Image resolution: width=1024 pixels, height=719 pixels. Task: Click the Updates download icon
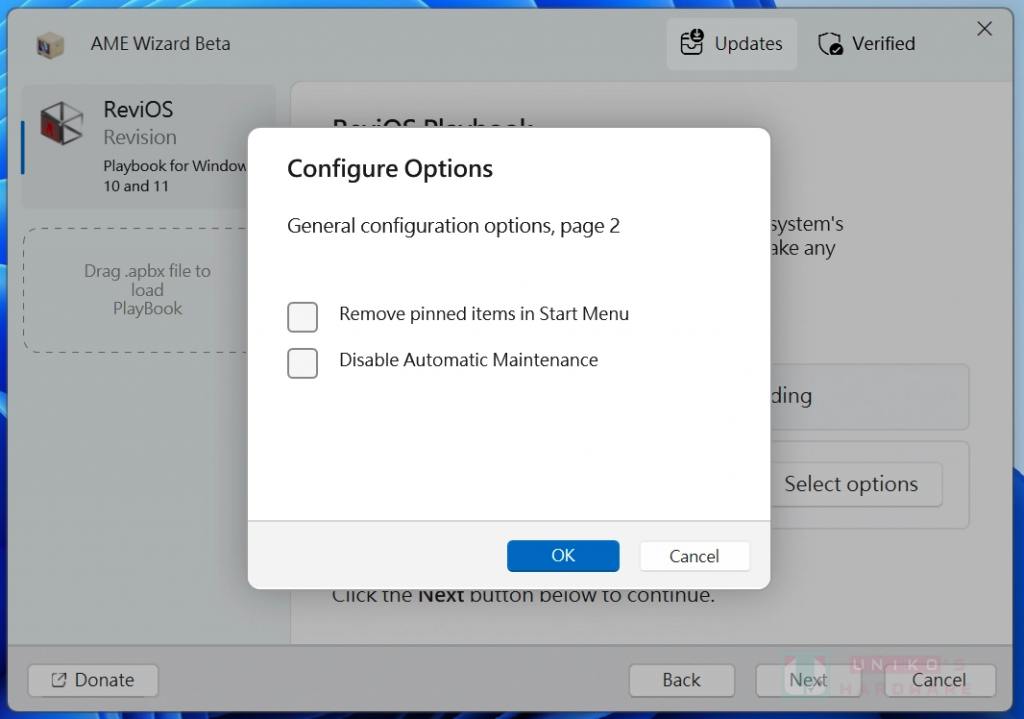[692, 42]
